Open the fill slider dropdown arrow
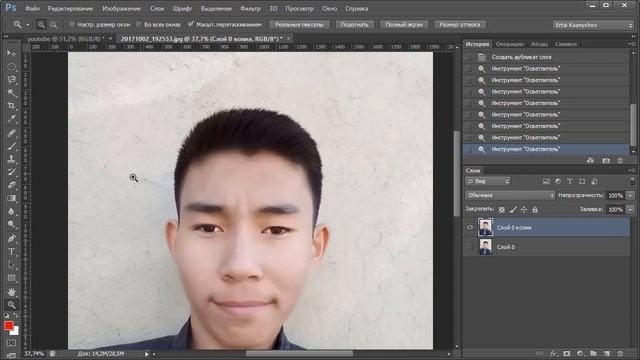The width and height of the screenshot is (640, 360). 630,209
